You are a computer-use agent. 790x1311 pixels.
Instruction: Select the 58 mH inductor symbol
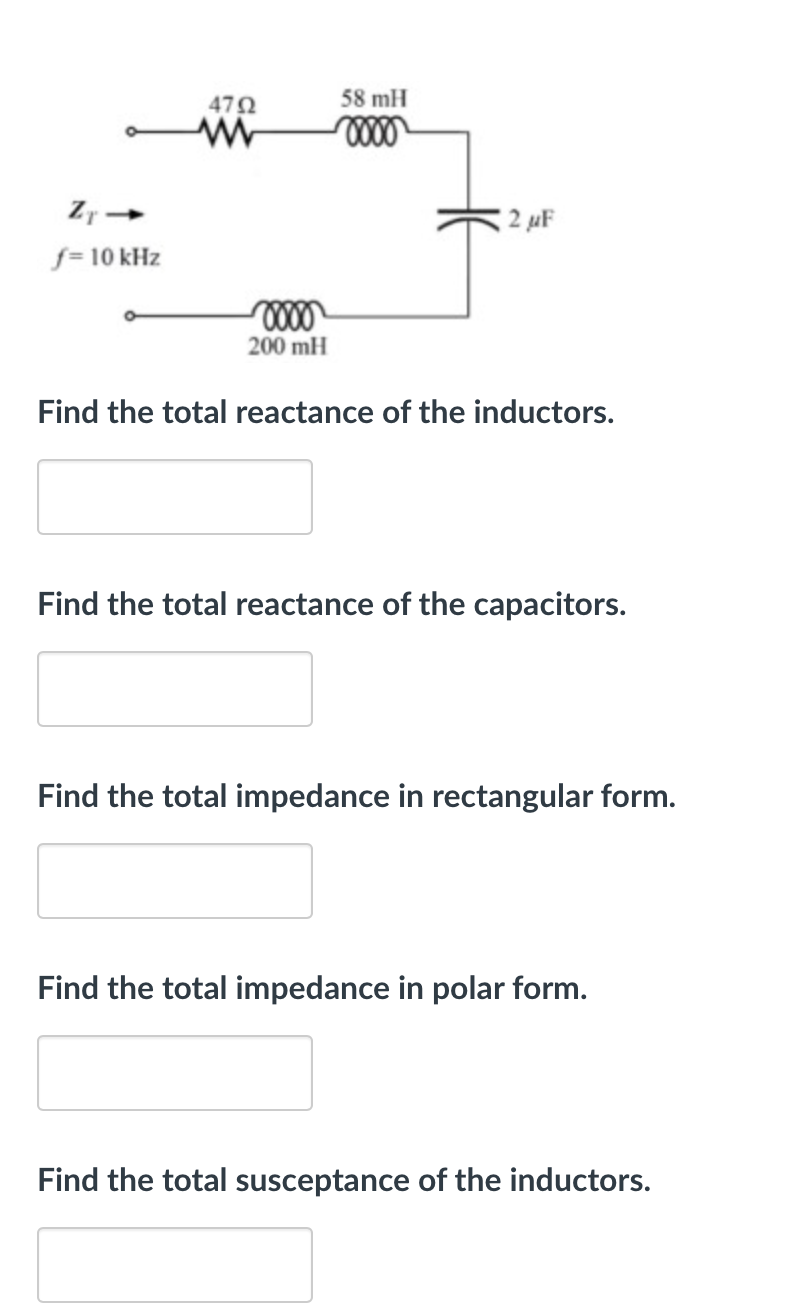[x=372, y=128]
